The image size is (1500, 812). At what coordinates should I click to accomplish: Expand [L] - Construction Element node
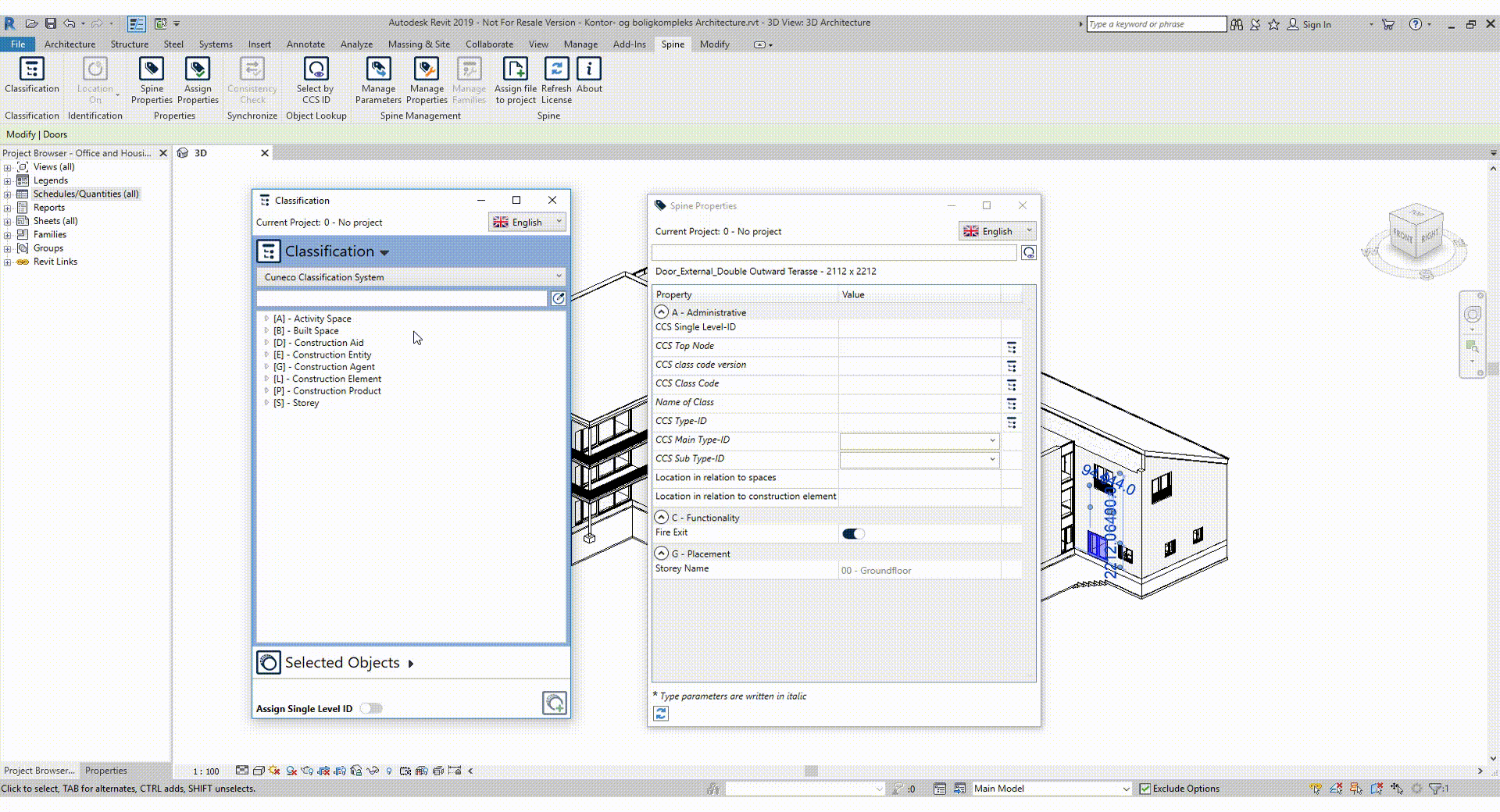click(x=266, y=379)
